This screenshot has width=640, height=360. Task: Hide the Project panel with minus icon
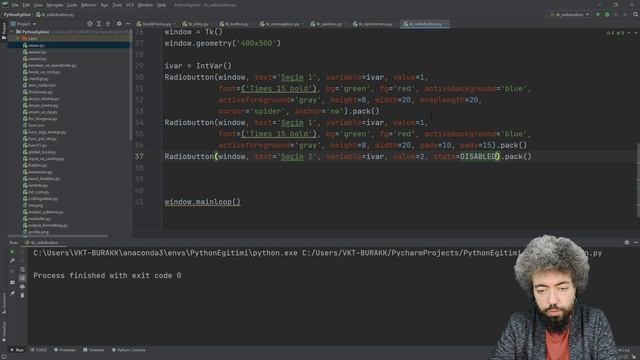pyautogui.click(x=128, y=24)
